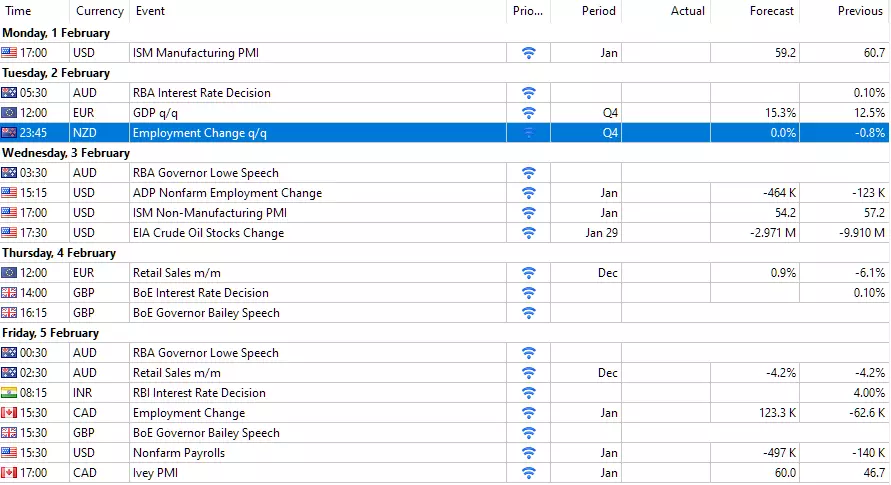
Task: Select the CAD Employment Change event
Action: 444,413
